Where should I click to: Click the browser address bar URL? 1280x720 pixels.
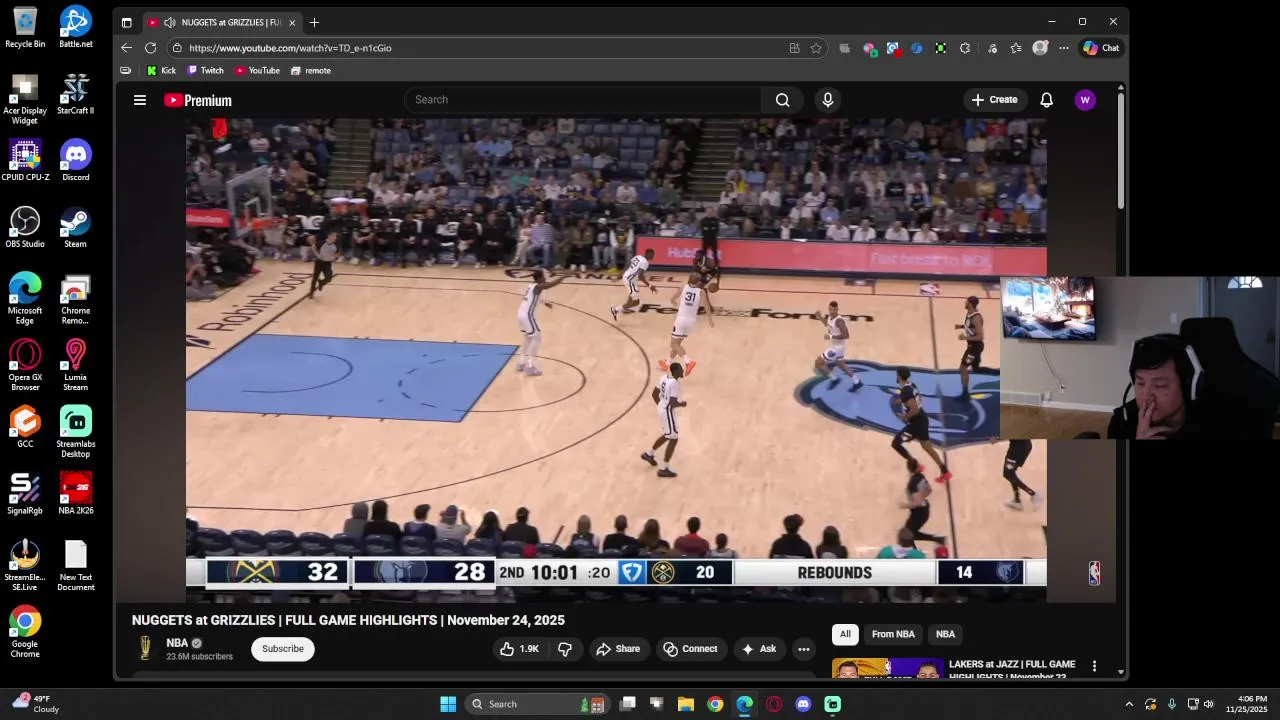[290, 48]
